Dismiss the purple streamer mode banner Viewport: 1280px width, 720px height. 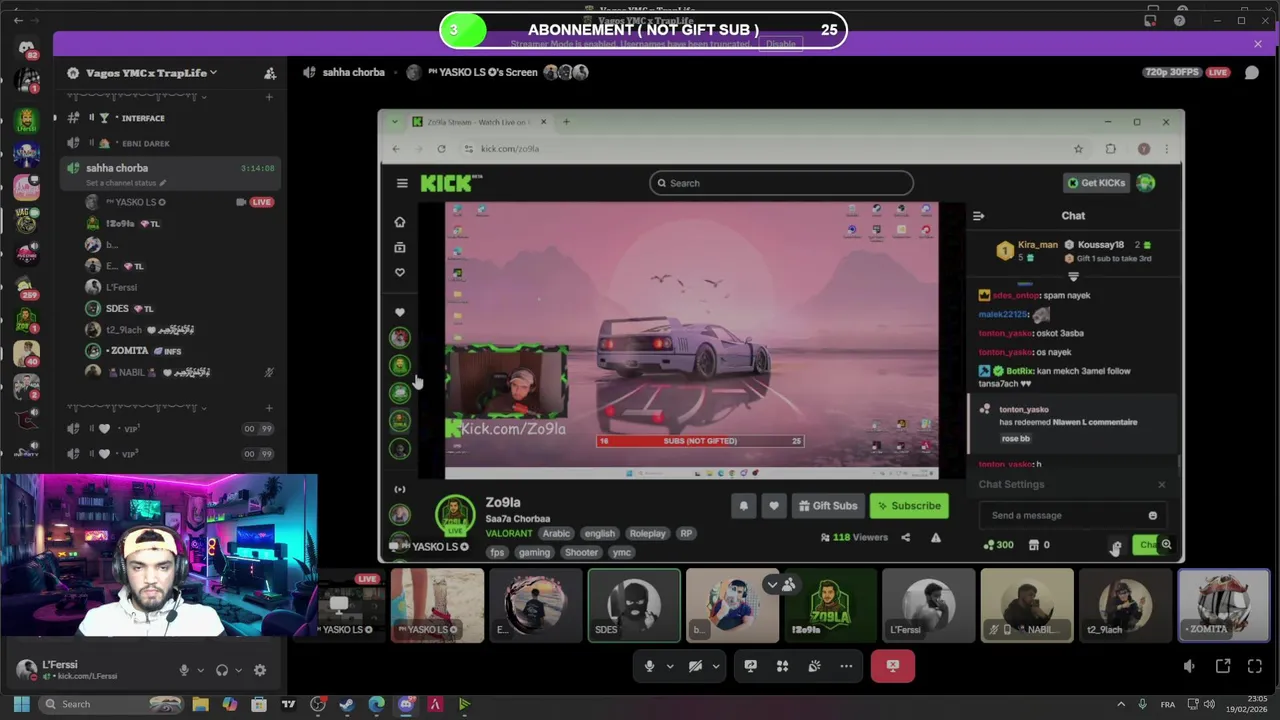click(1257, 44)
